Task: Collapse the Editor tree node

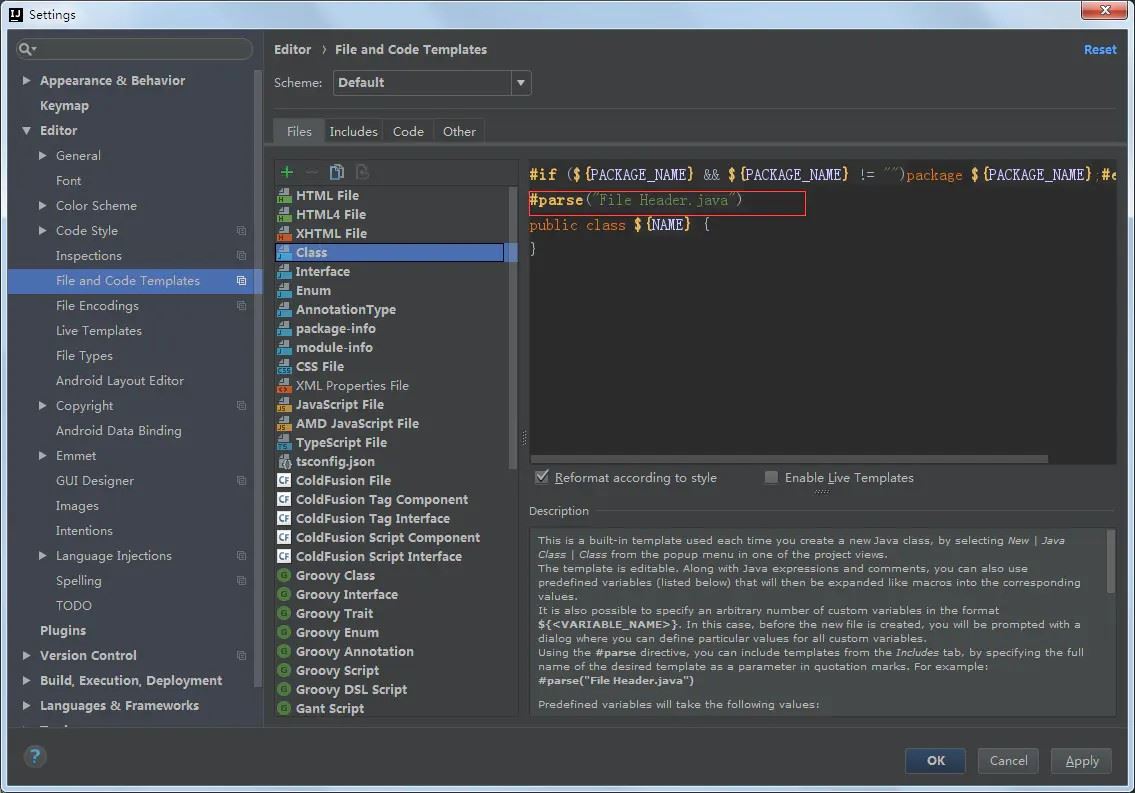Action: (27, 131)
